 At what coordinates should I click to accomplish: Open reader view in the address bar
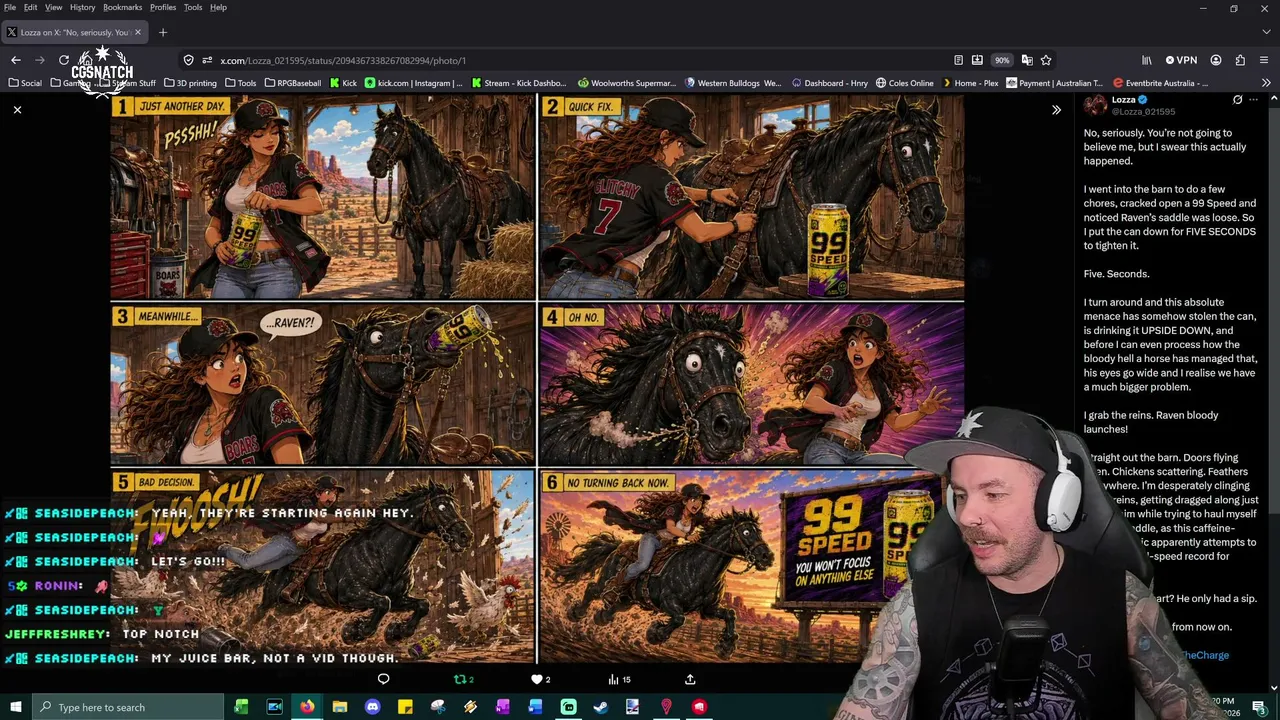coord(958,60)
